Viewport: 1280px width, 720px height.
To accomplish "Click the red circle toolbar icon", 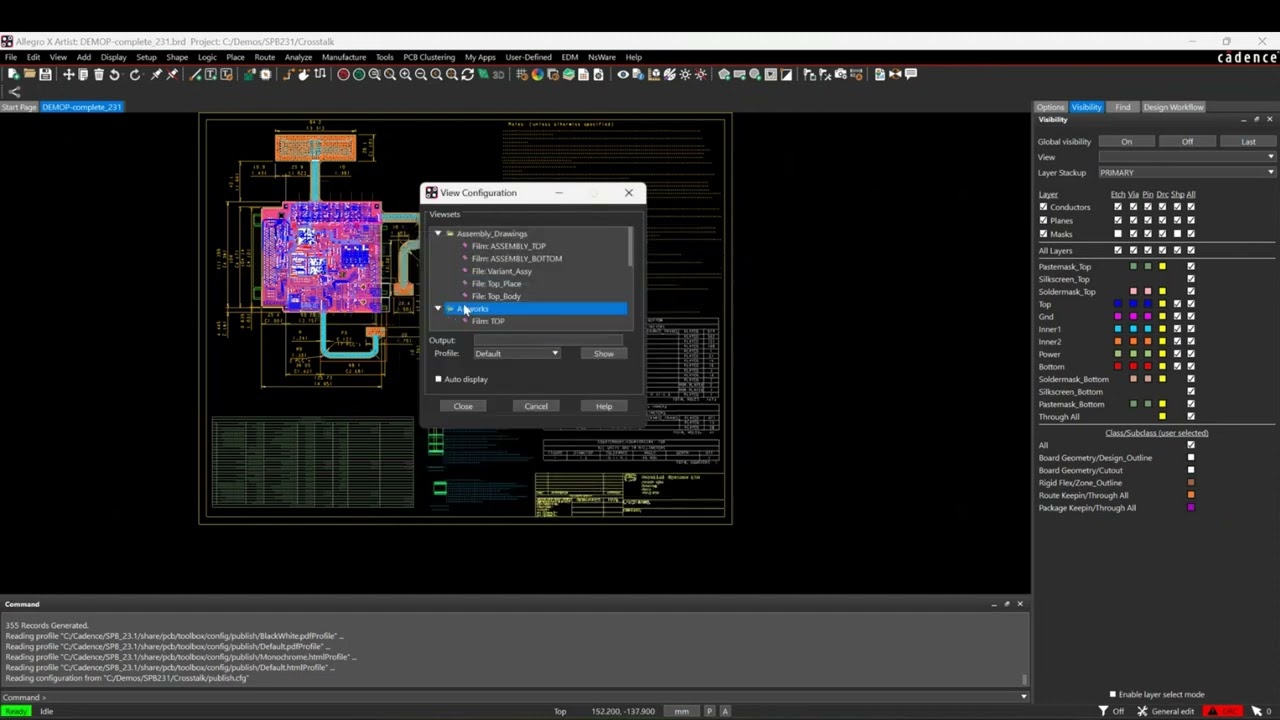I will coord(343,74).
